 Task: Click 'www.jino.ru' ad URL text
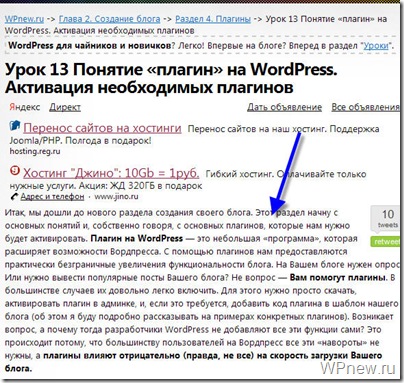coord(116,196)
